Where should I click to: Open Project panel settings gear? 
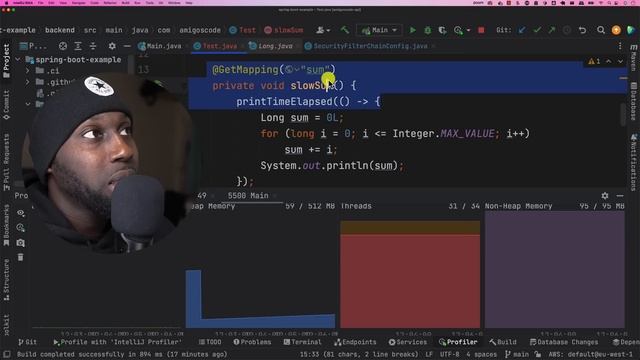pos(112,46)
